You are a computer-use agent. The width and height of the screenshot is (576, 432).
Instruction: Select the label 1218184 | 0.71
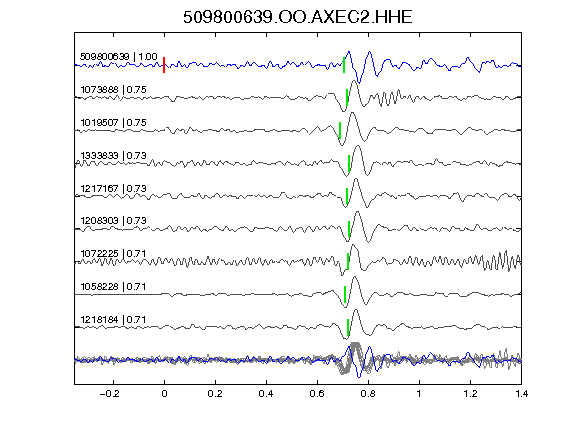[114, 320]
